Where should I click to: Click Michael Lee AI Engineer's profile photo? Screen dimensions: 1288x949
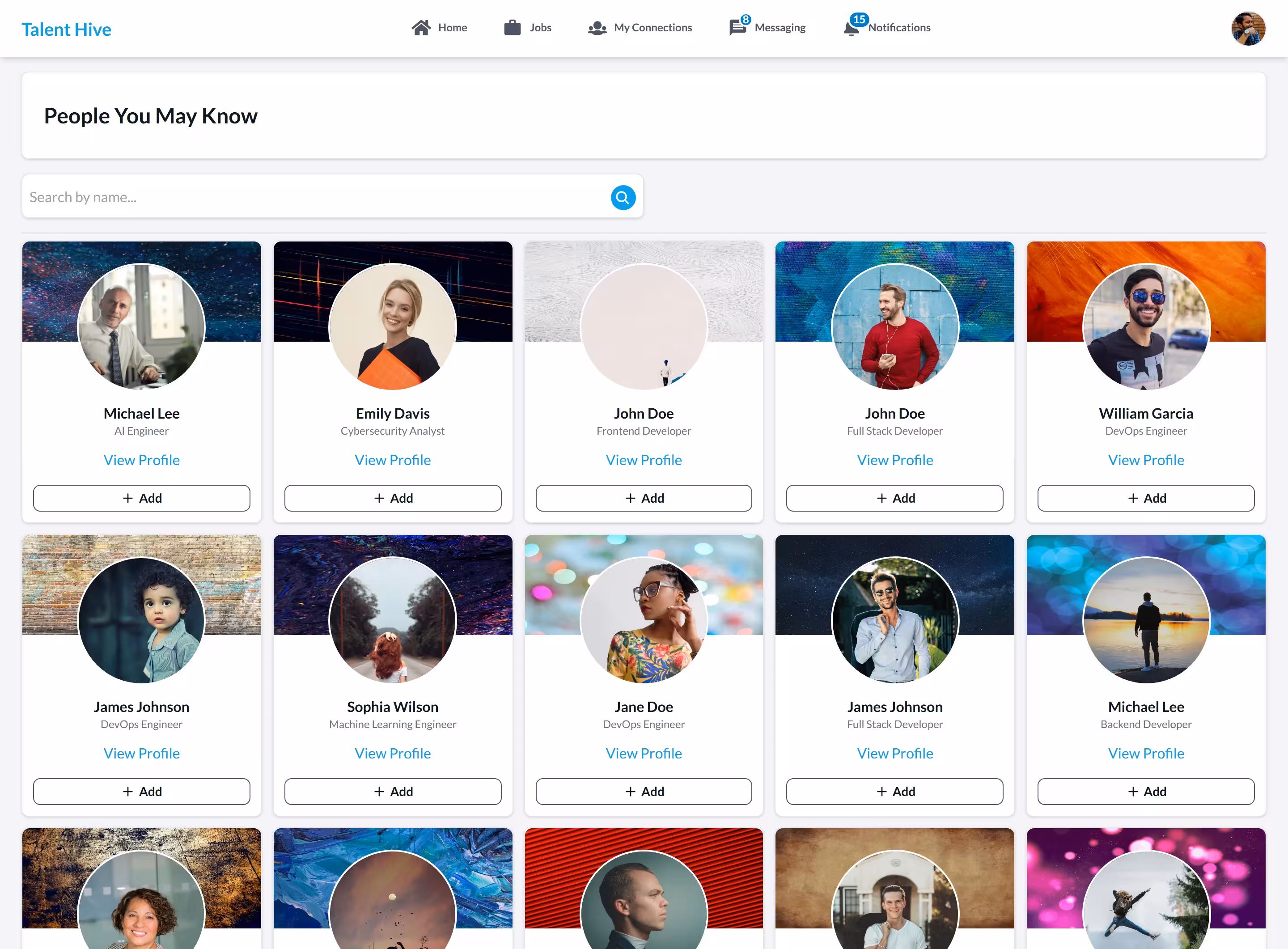click(x=141, y=326)
